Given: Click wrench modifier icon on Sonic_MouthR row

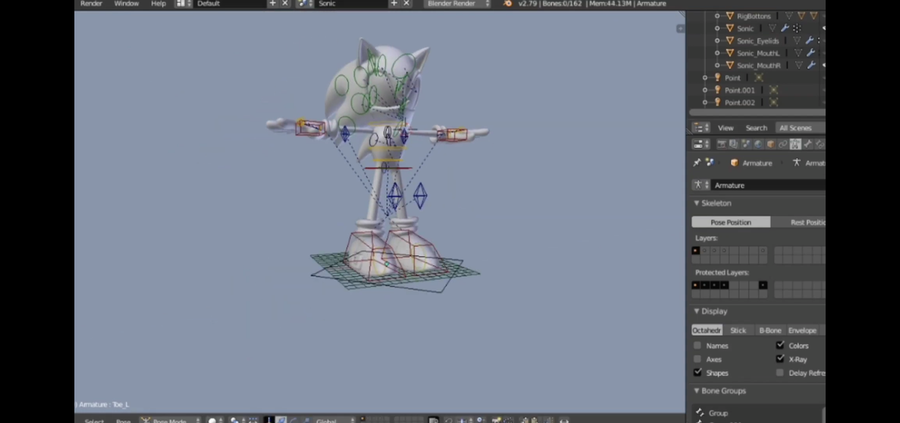Looking at the screenshot, I should [811, 65].
